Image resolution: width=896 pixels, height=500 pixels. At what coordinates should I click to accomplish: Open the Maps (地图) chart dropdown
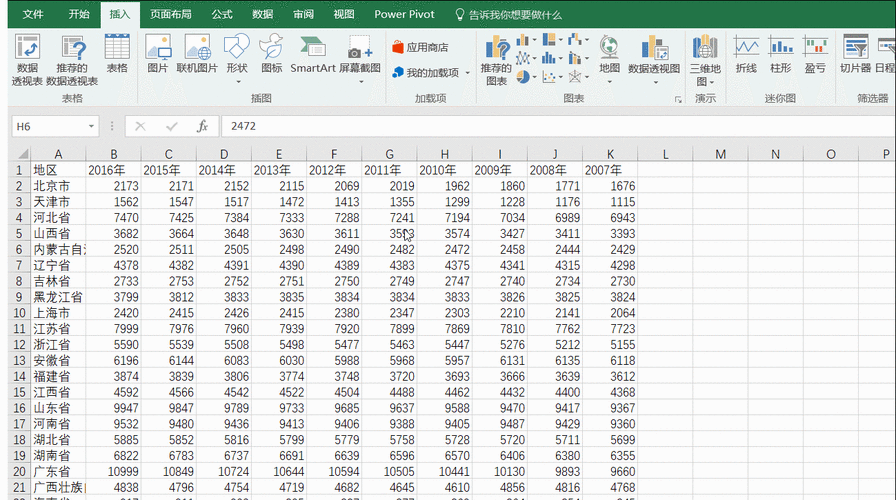tap(609, 58)
